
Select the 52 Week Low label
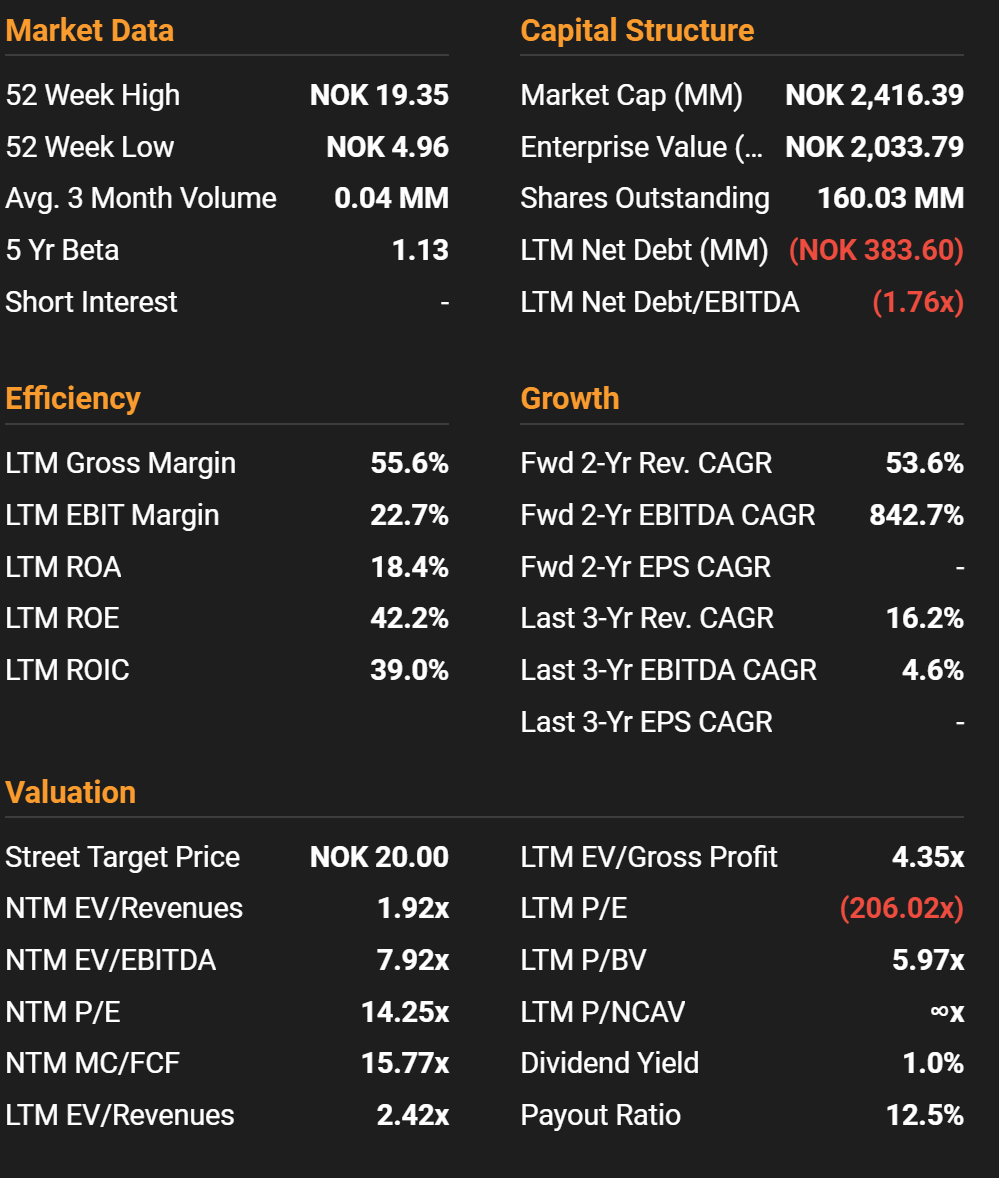click(90, 147)
